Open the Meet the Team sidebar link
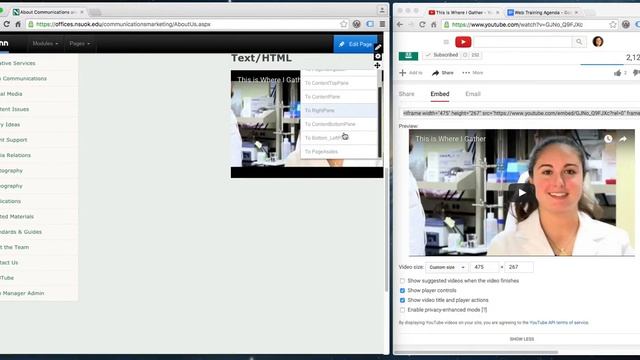 click(x=14, y=247)
